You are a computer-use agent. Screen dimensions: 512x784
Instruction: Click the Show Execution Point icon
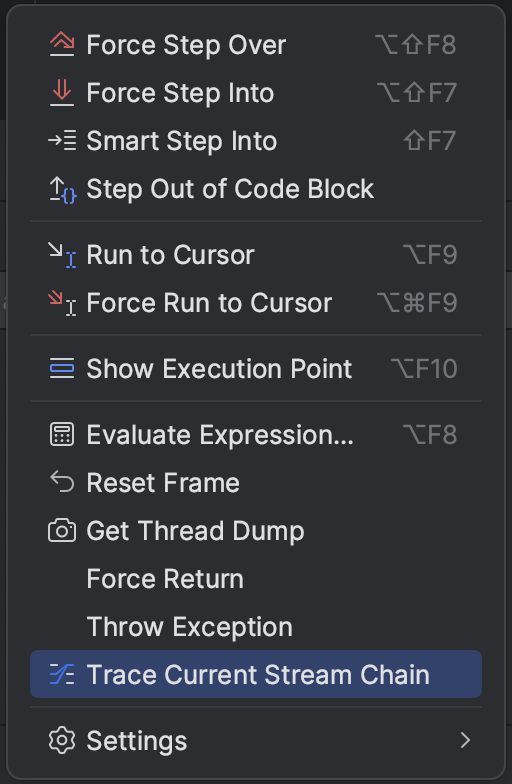pos(62,368)
